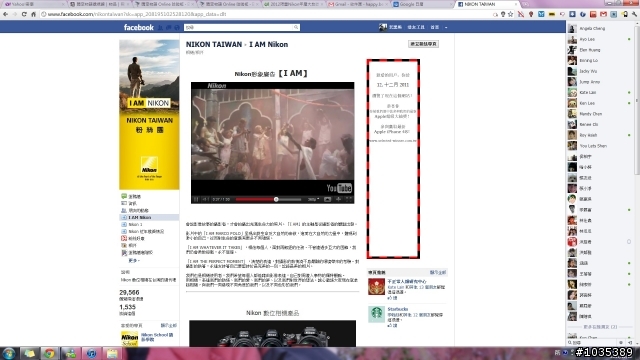Open chat with Jacky Wu
Image resolution: width=640 pixels, height=360 pixels.
[600, 71]
